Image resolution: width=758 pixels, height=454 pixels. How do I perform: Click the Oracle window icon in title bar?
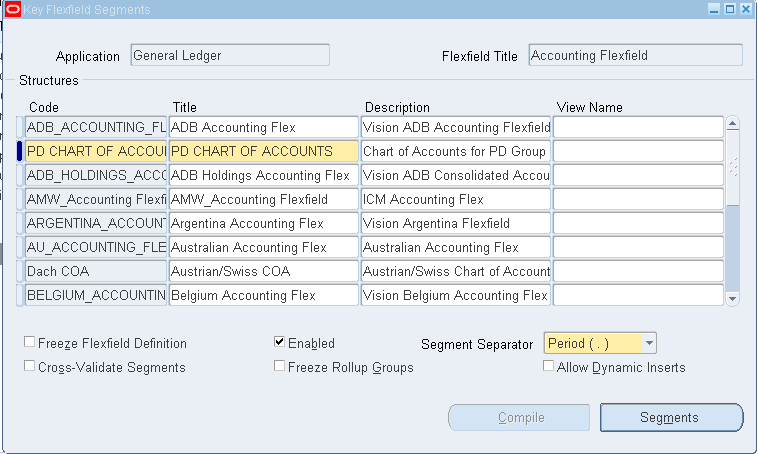point(13,9)
